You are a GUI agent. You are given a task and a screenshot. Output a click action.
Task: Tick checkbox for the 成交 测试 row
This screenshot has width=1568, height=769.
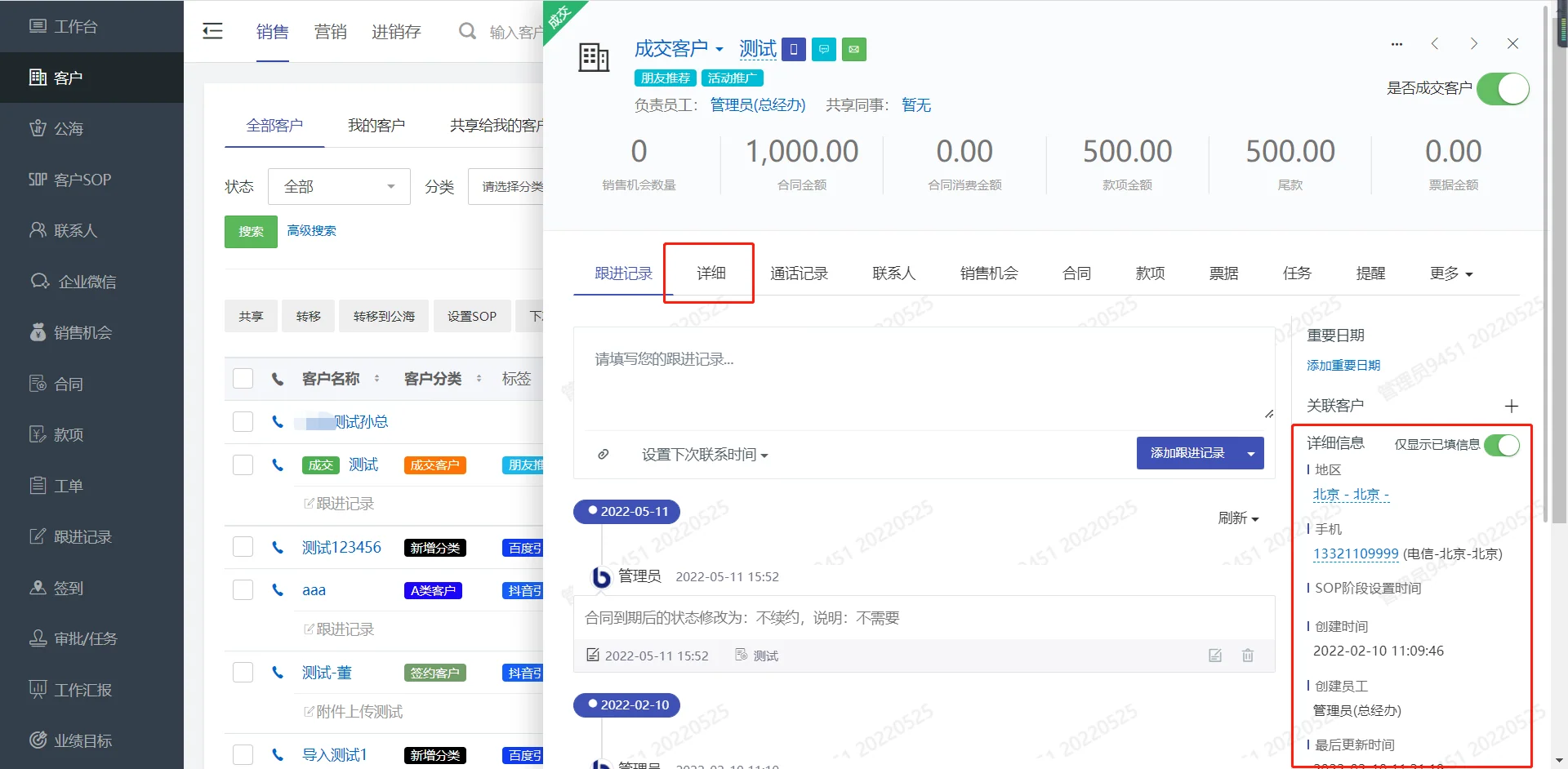coord(243,465)
